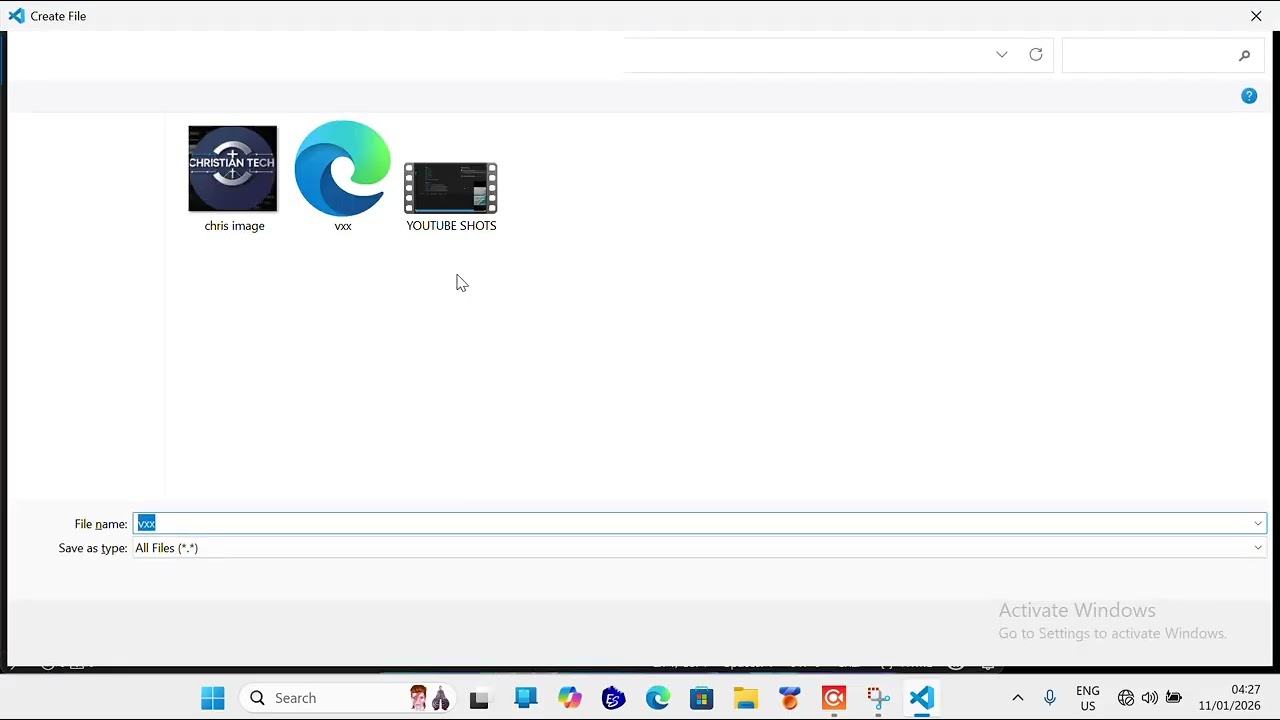This screenshot has height=720, width=1280.
Task: Open Snipping Tool from the taskbar
Action: [878, 698]
